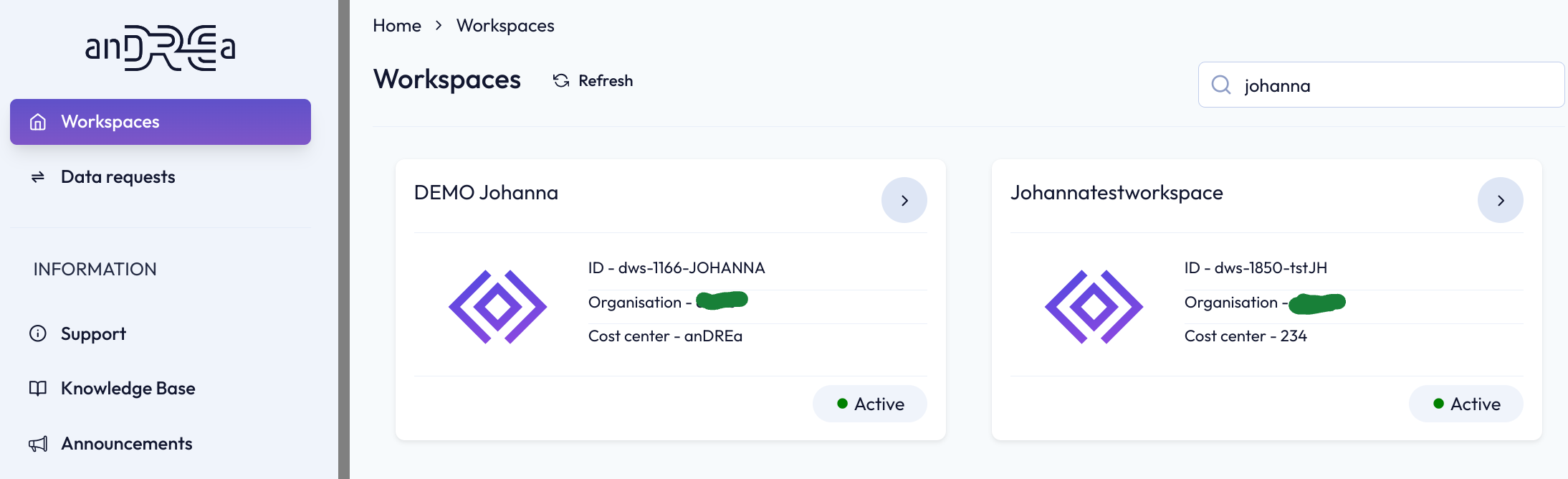Screen dimensions: 1568x479
Task: Open DEMO Johanna via chevron arrow
Action: (904, 200)
